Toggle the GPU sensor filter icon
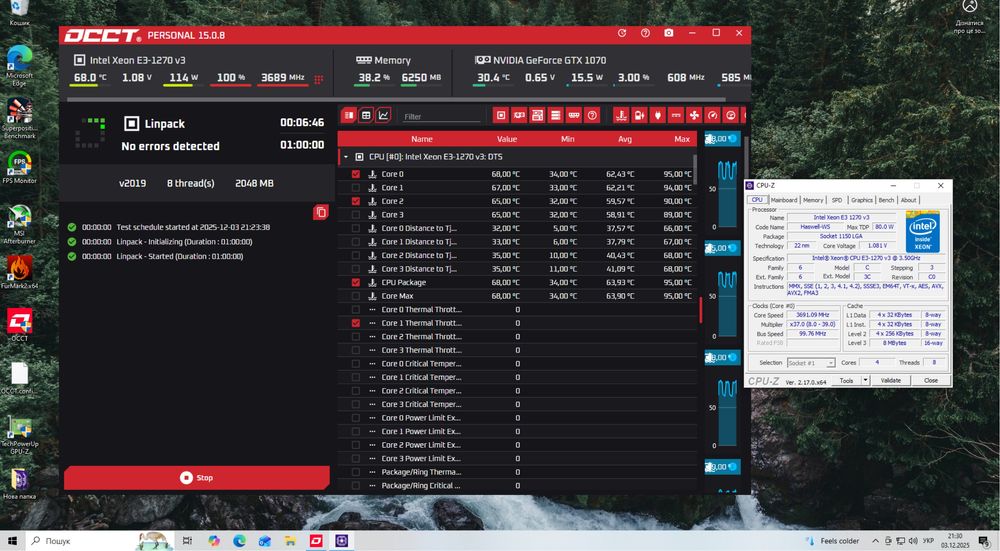The height and width of the screenshot is (551, 1000). [519, 115]
